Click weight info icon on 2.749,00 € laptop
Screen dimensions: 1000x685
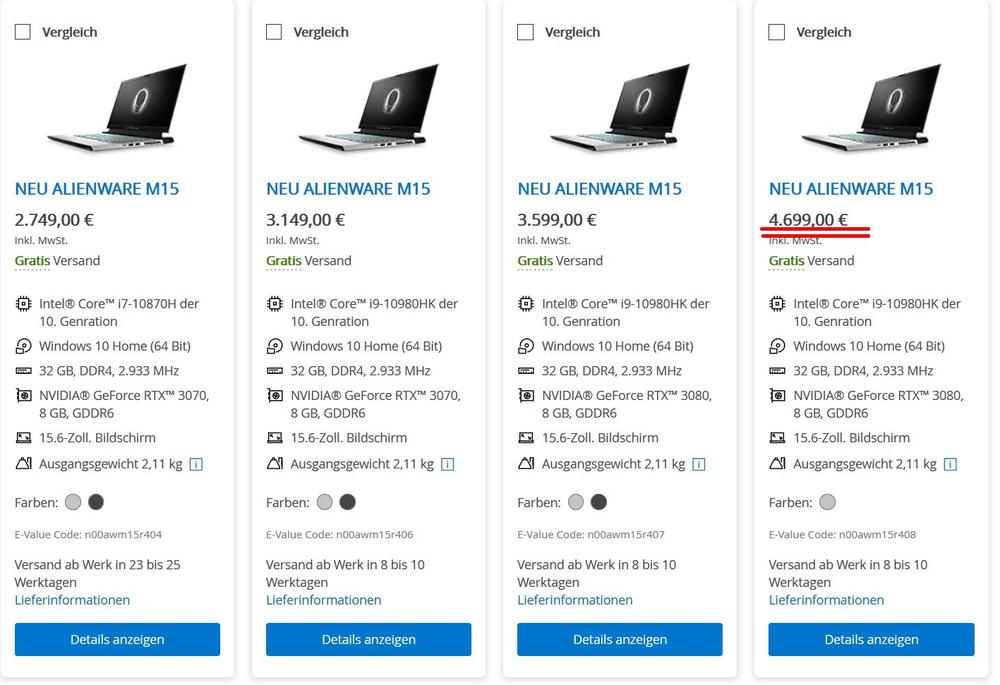196,464
